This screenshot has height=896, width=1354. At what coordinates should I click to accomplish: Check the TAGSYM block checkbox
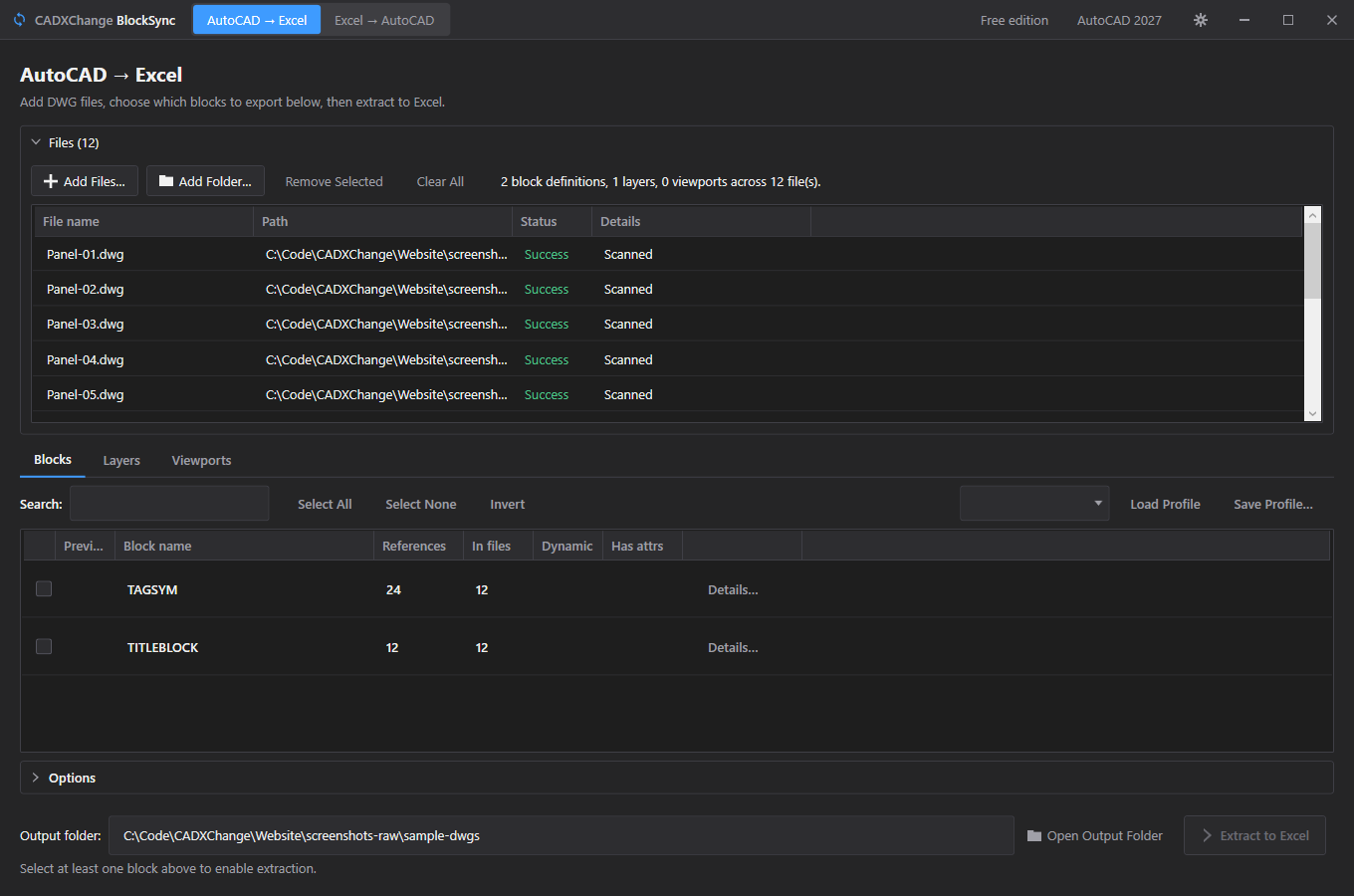44,588
